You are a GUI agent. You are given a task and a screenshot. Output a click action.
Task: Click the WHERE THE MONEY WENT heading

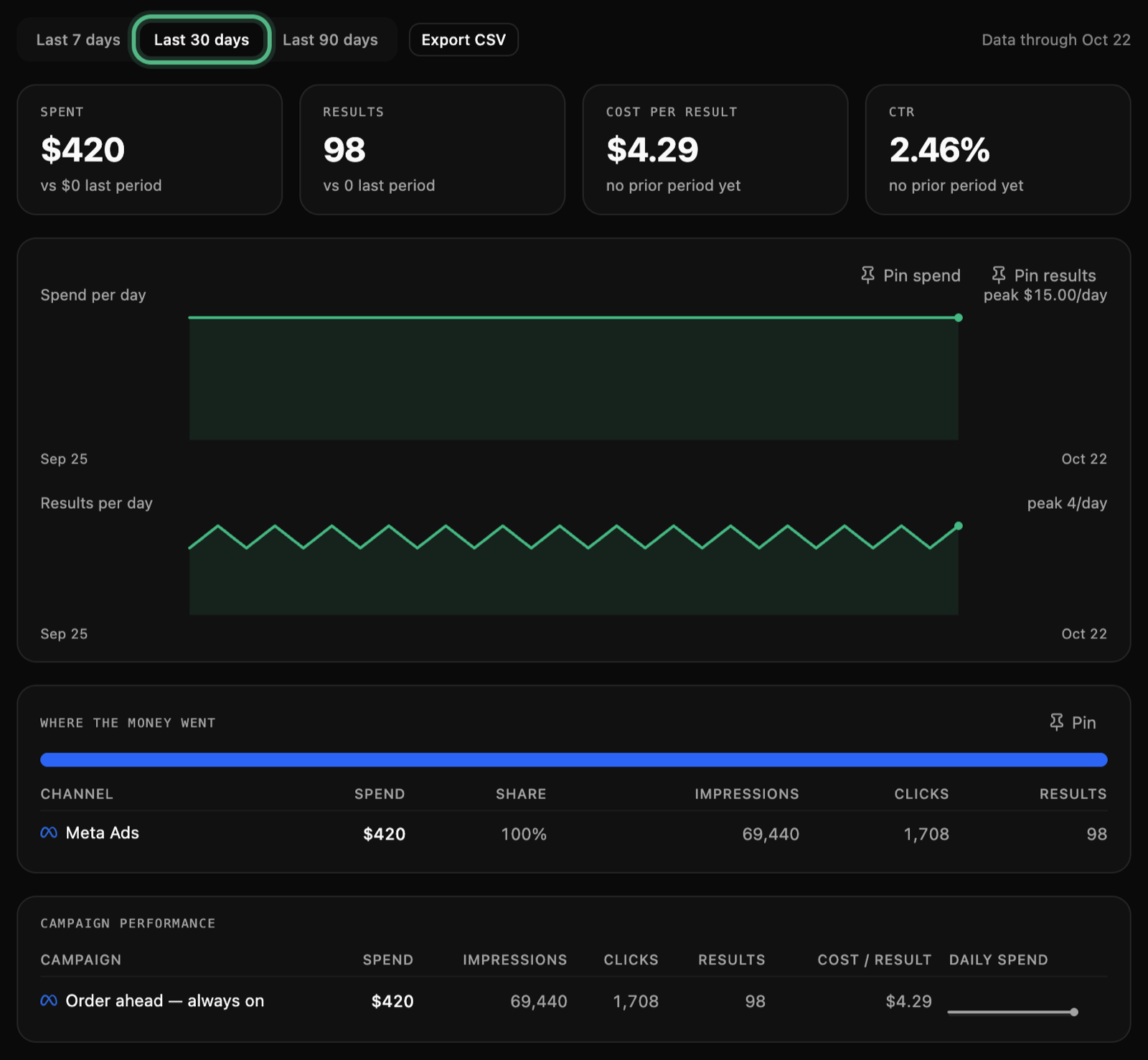coord(128,723)
